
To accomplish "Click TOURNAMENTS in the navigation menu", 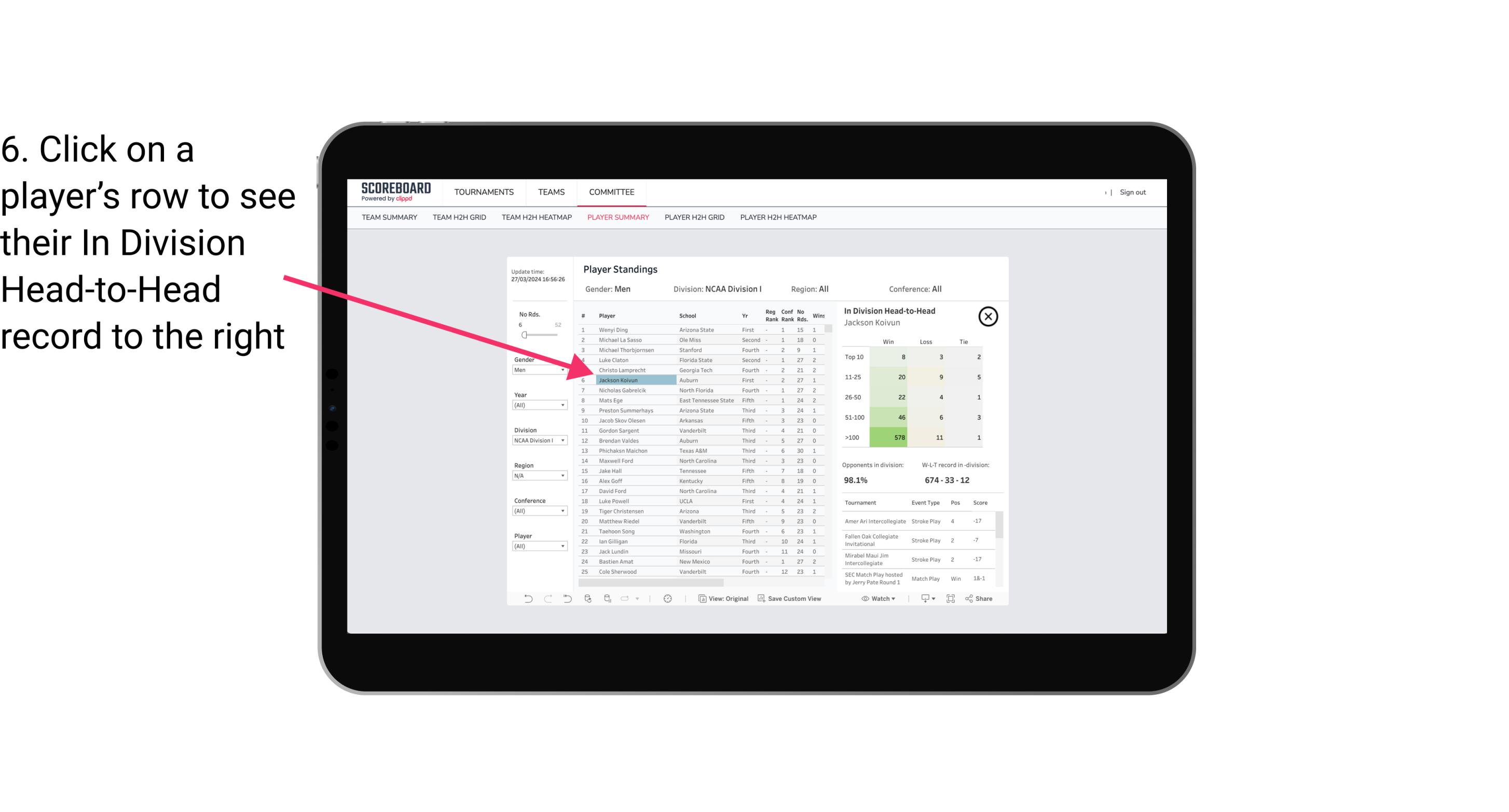I will click(483, 192).
